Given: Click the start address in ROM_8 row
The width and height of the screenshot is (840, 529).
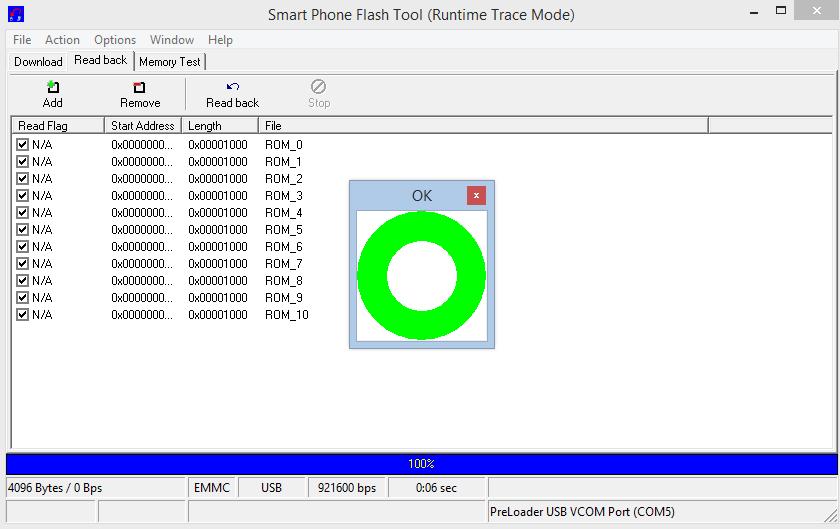Looking at the screenshot, I should (x=142, y=280).
